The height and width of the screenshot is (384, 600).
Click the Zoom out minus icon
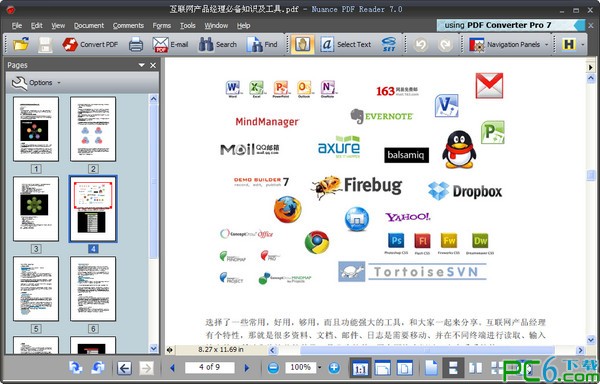[273, 368]
